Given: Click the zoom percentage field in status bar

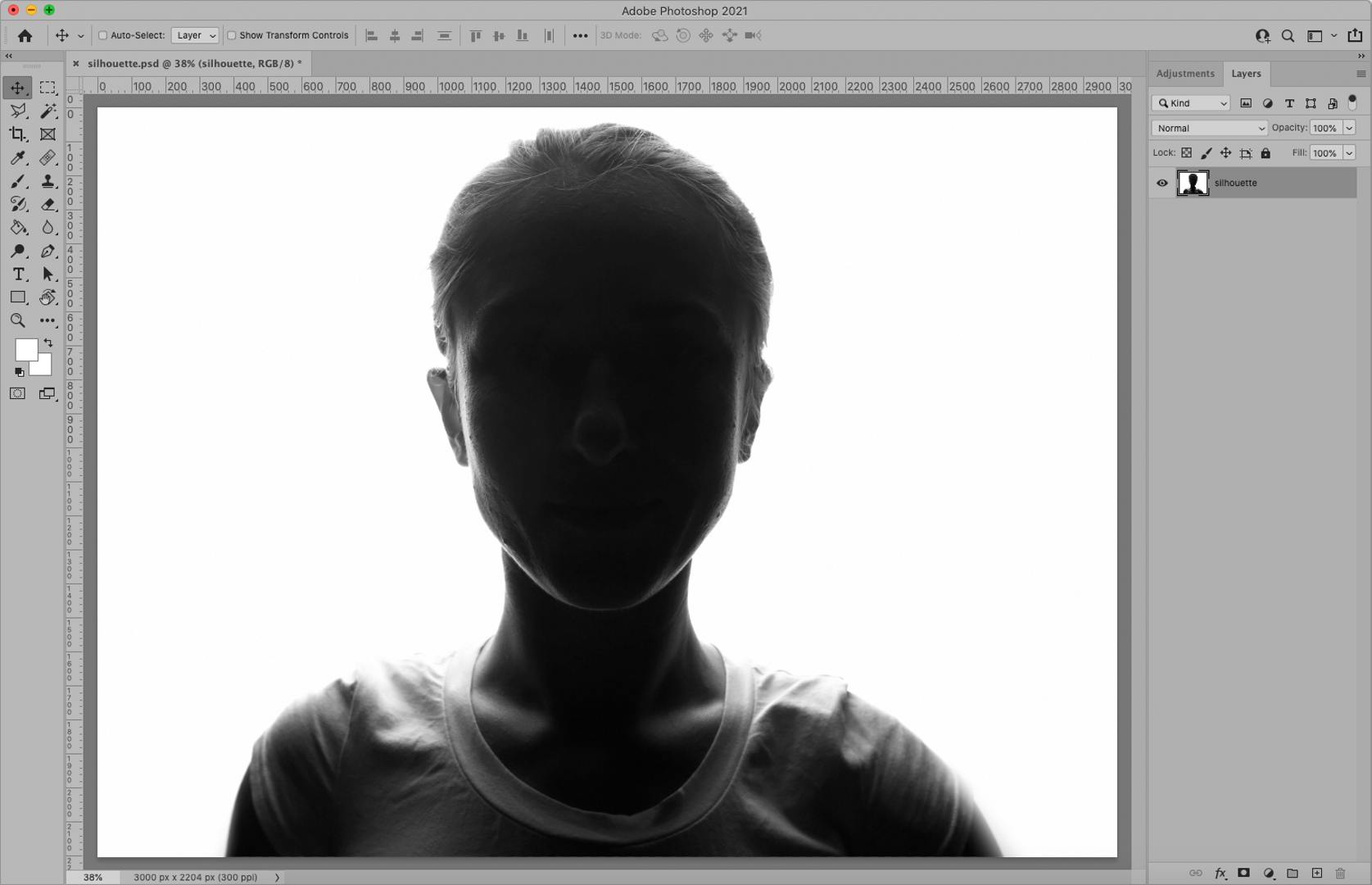Looking at the screenshot, I should 93,877.
